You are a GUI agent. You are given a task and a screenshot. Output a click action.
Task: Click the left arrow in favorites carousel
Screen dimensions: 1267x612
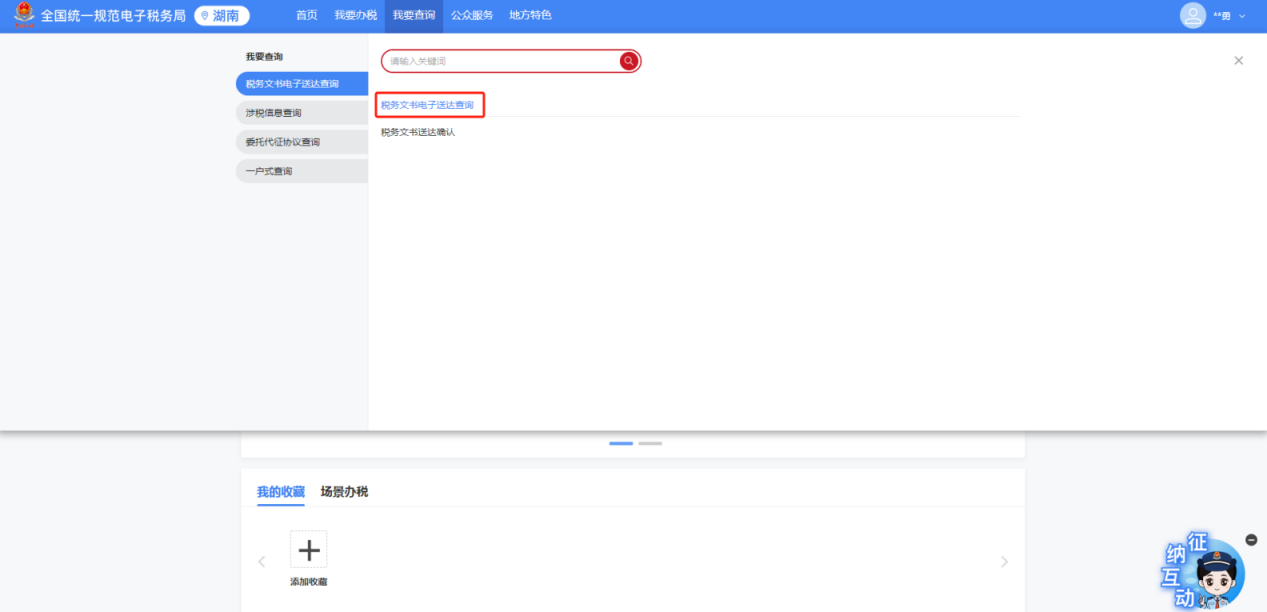[x=262, y=562]
